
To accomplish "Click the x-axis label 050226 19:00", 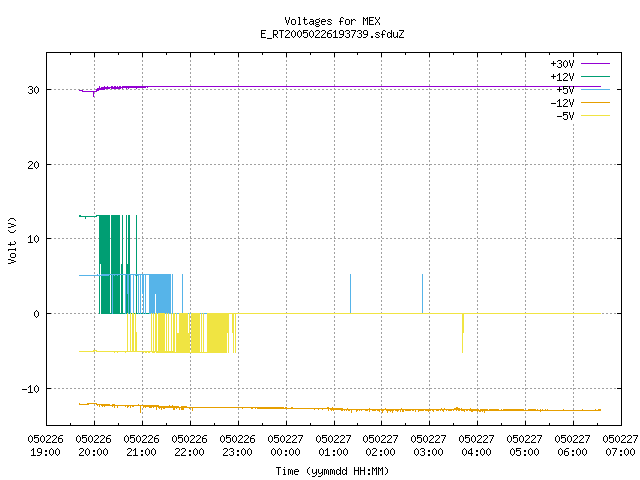I will pyautogui.click(x=45, y=446).
